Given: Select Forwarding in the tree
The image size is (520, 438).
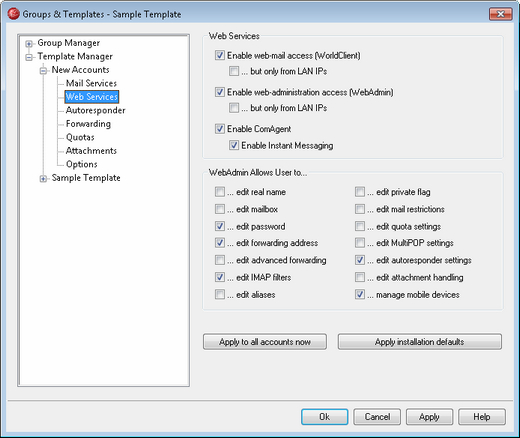Looking at the screenshot, I should [88, 124].
